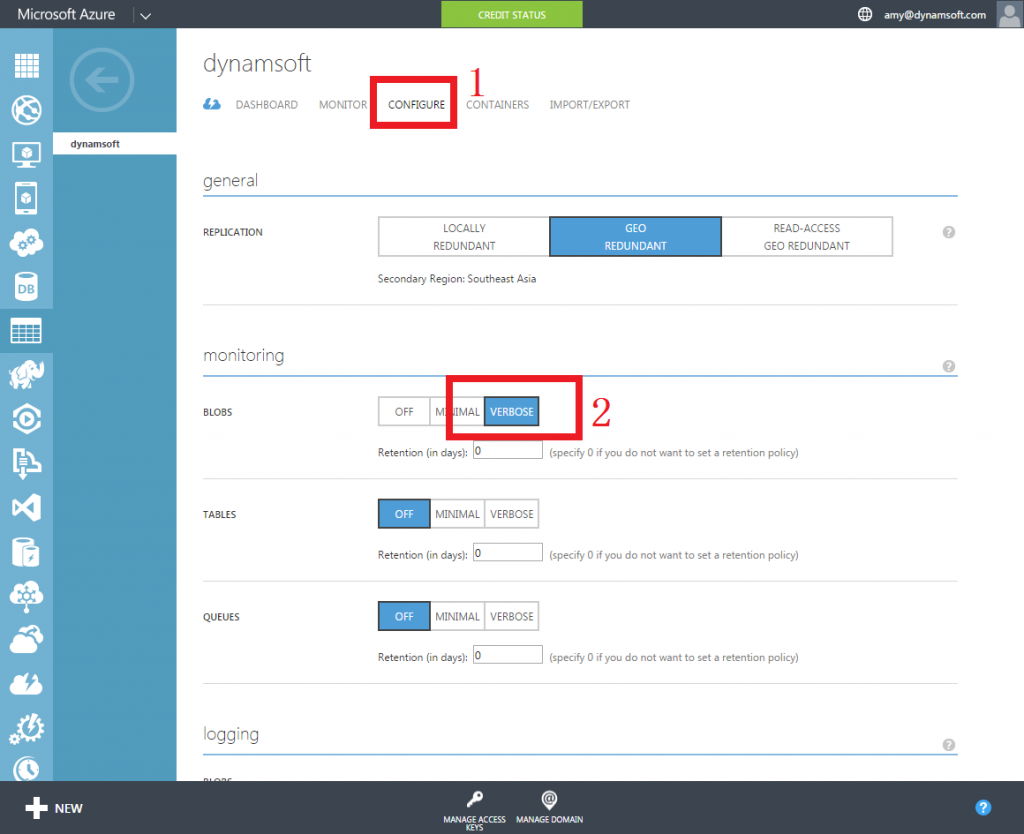The height and width of the screenshot is (834, 1024).
Task: Set Queues monitoring to Minimal
Action: 457,617
